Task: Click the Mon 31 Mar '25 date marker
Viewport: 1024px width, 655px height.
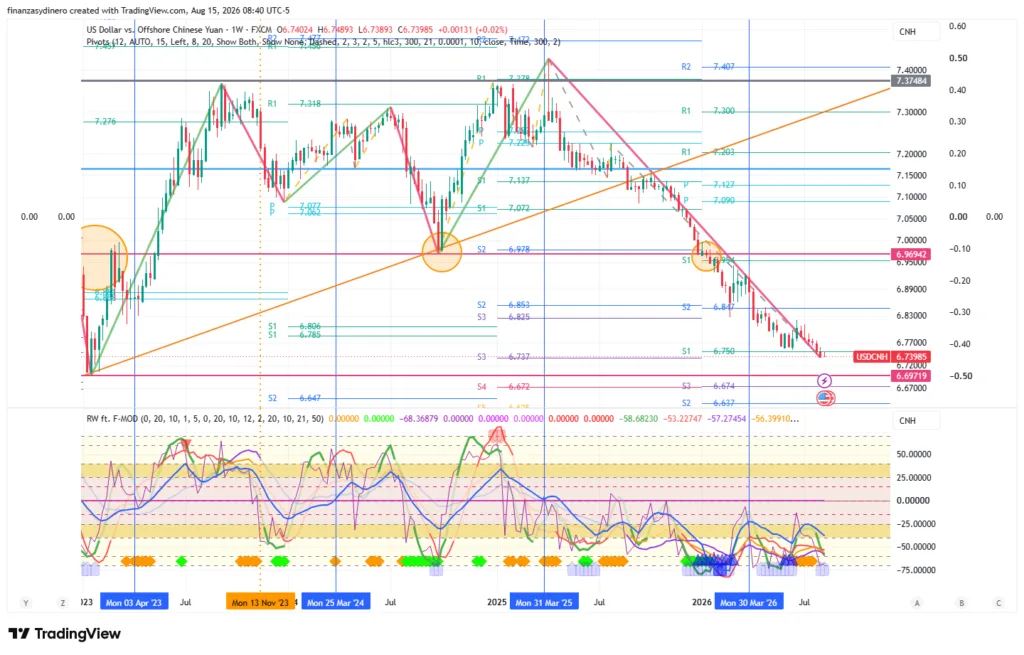Action: pos(544,602)
